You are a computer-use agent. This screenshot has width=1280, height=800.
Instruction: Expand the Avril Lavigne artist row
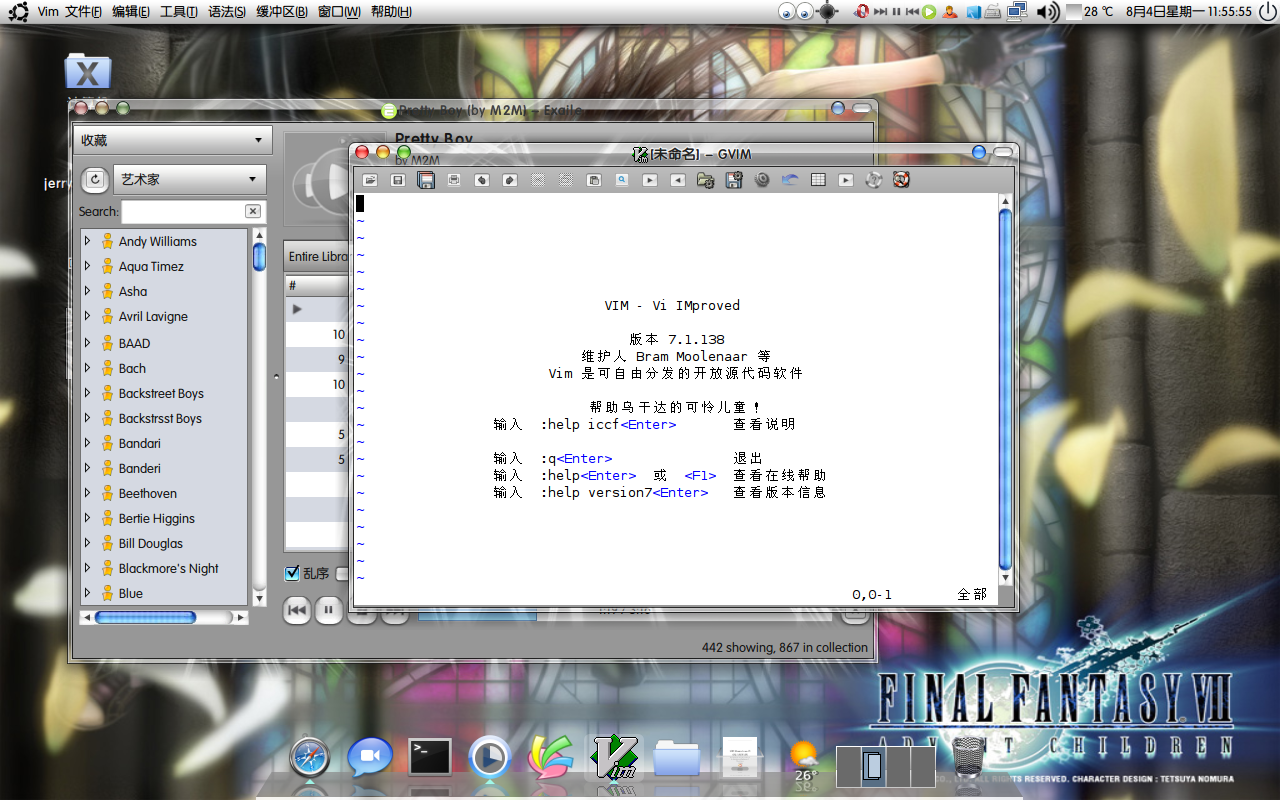87,316
